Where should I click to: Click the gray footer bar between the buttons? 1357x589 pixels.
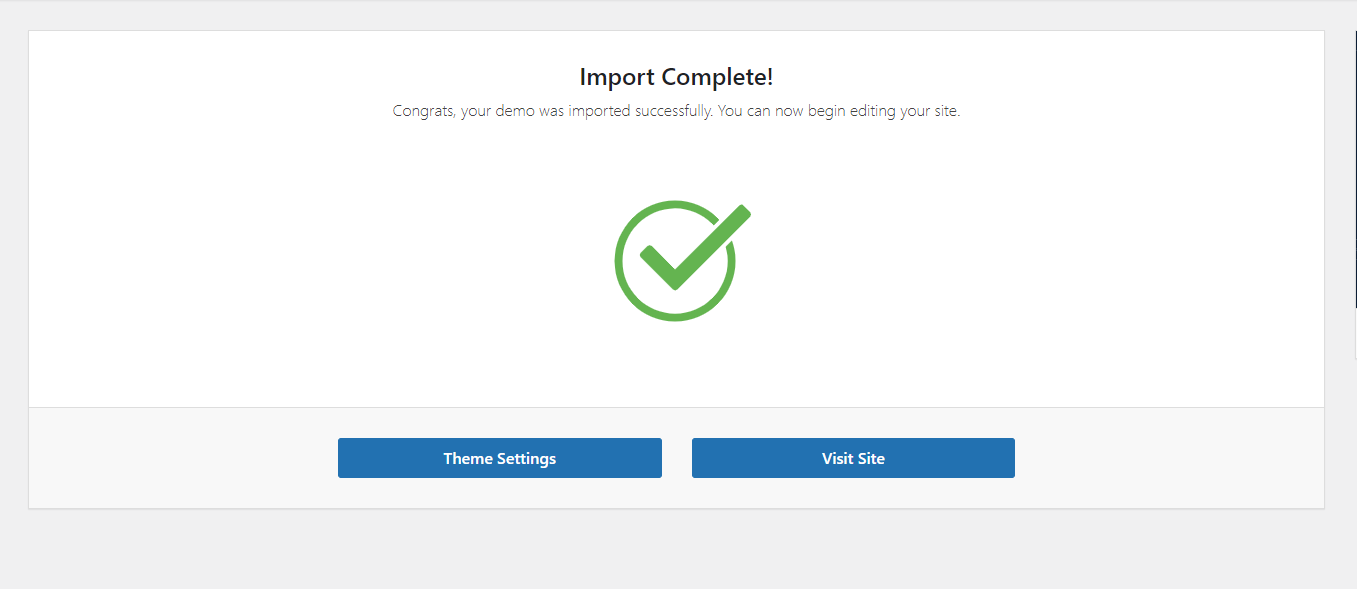pyautogui.click(x=677, y=458)
